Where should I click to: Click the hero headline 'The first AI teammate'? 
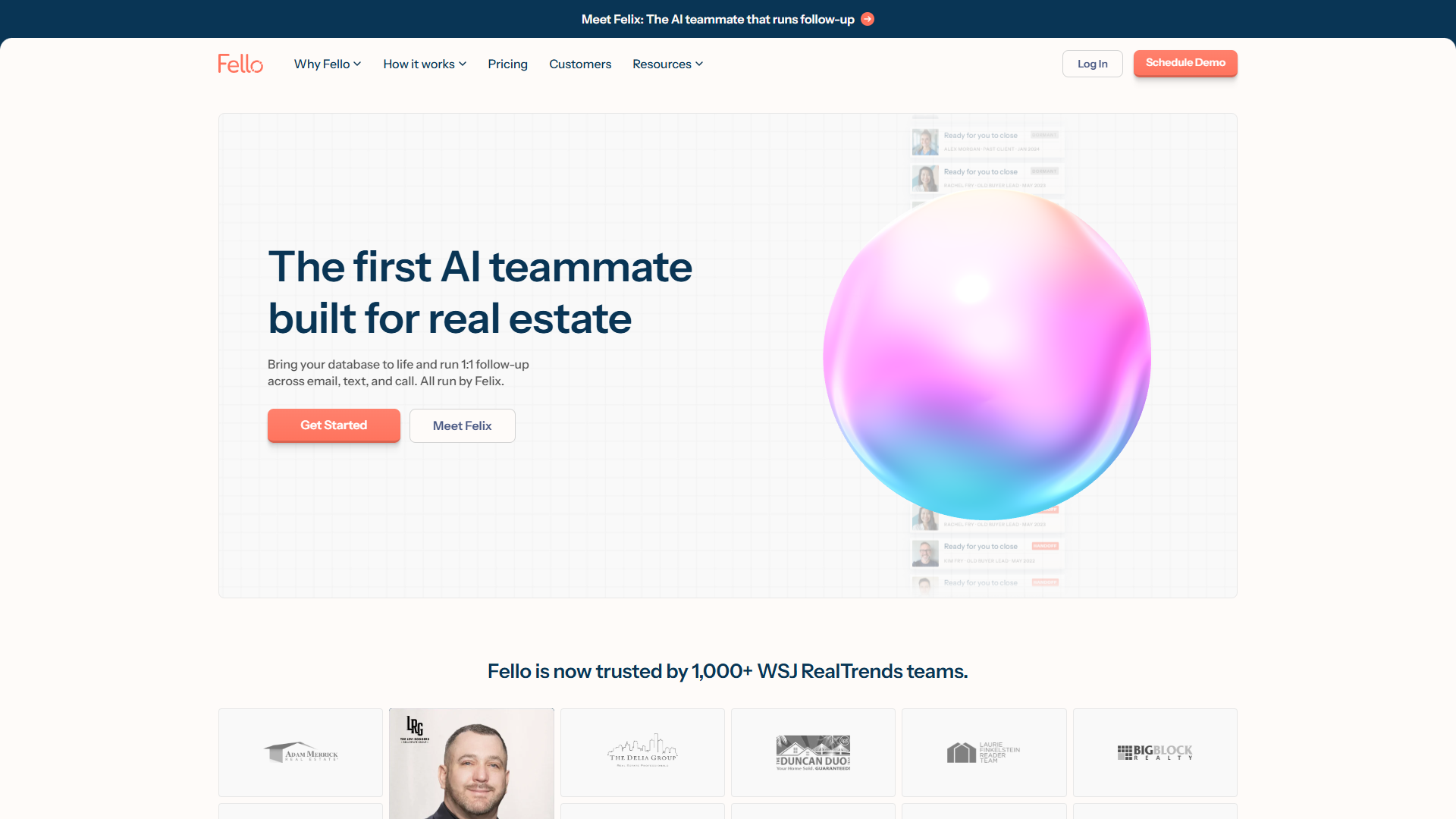click(480, 267)
